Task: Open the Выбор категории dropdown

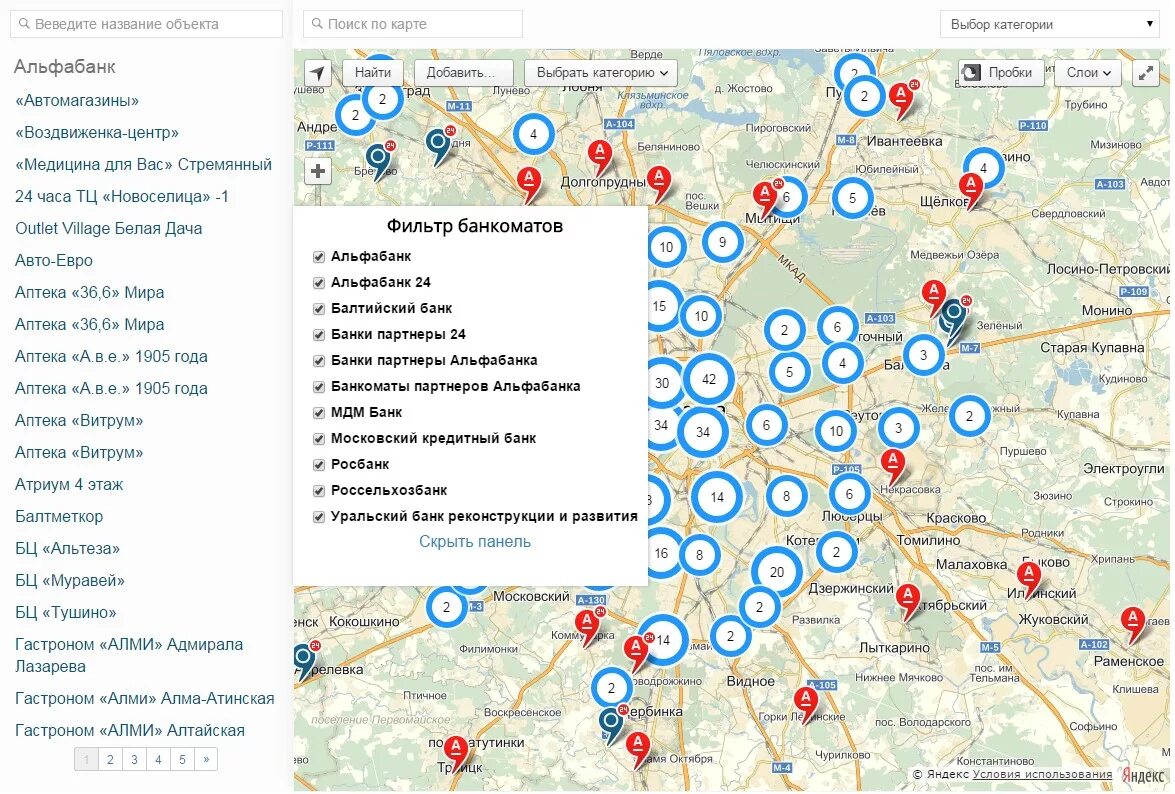Action: click(1050, 24)
